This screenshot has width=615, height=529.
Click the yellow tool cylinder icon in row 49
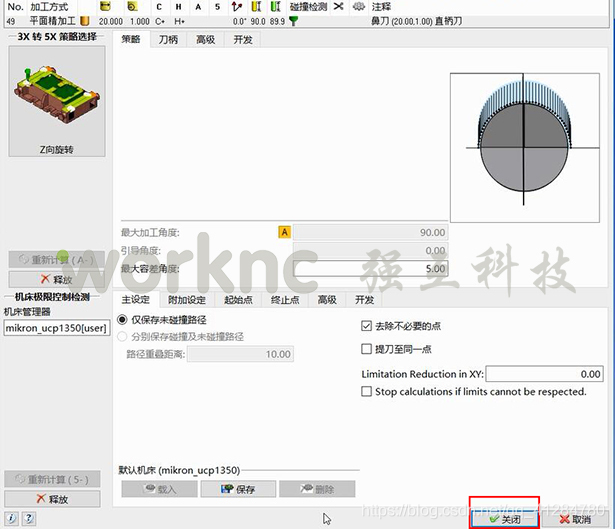click(84, 21)
